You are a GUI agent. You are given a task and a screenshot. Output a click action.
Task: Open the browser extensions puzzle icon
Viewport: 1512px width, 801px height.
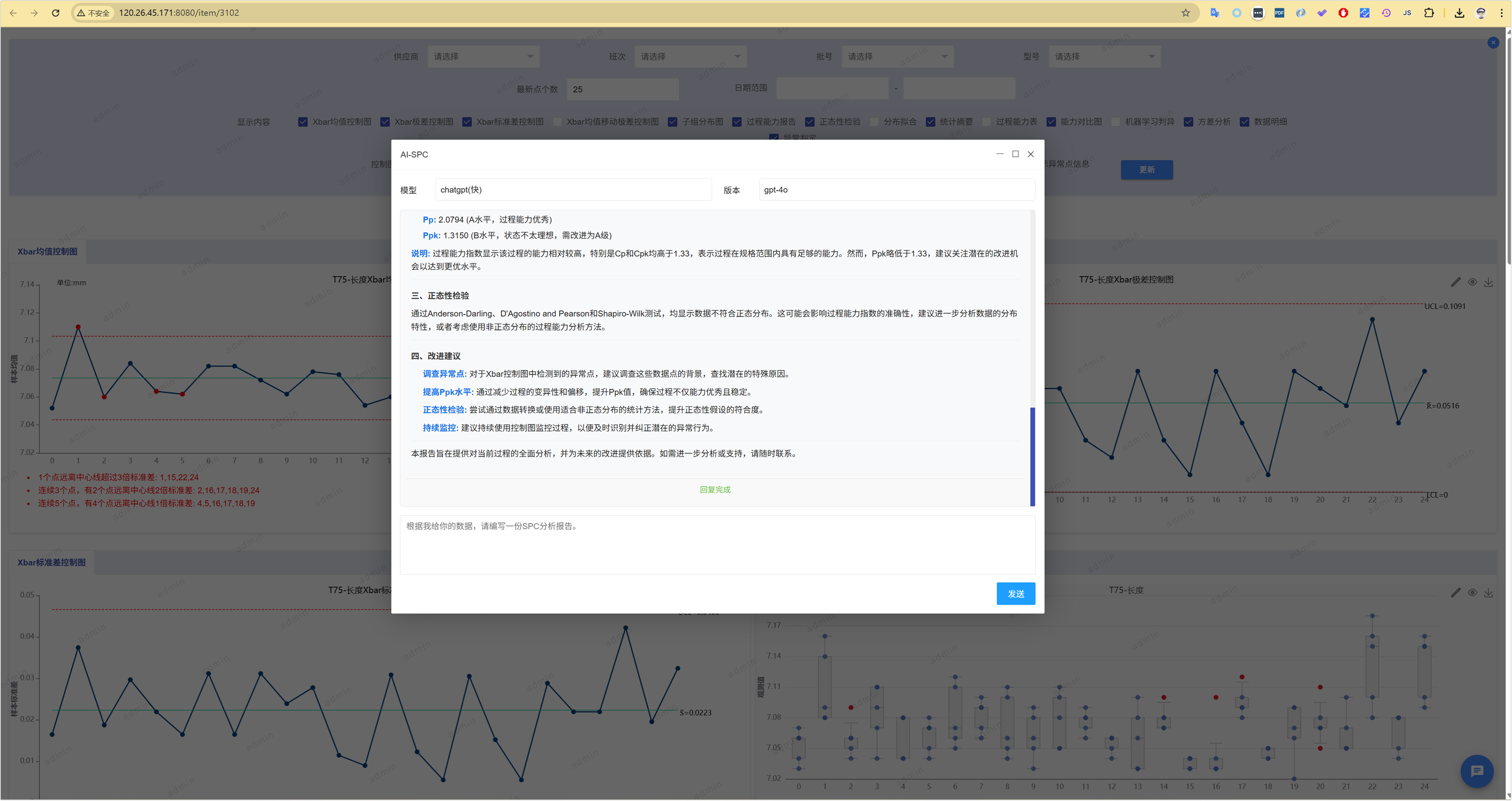tap(1429, 13)
